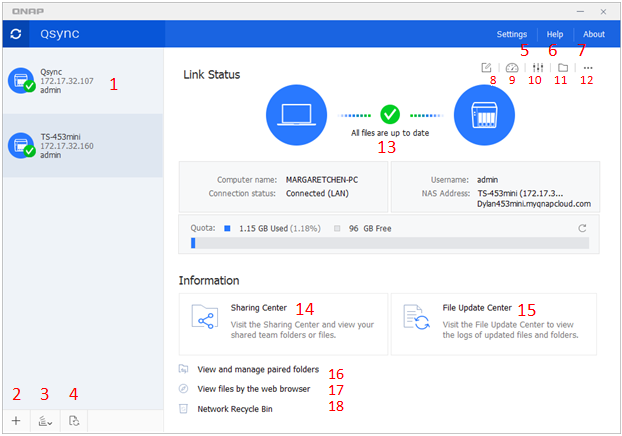Open the sort order dropdown icon

[x=45, y=421]
